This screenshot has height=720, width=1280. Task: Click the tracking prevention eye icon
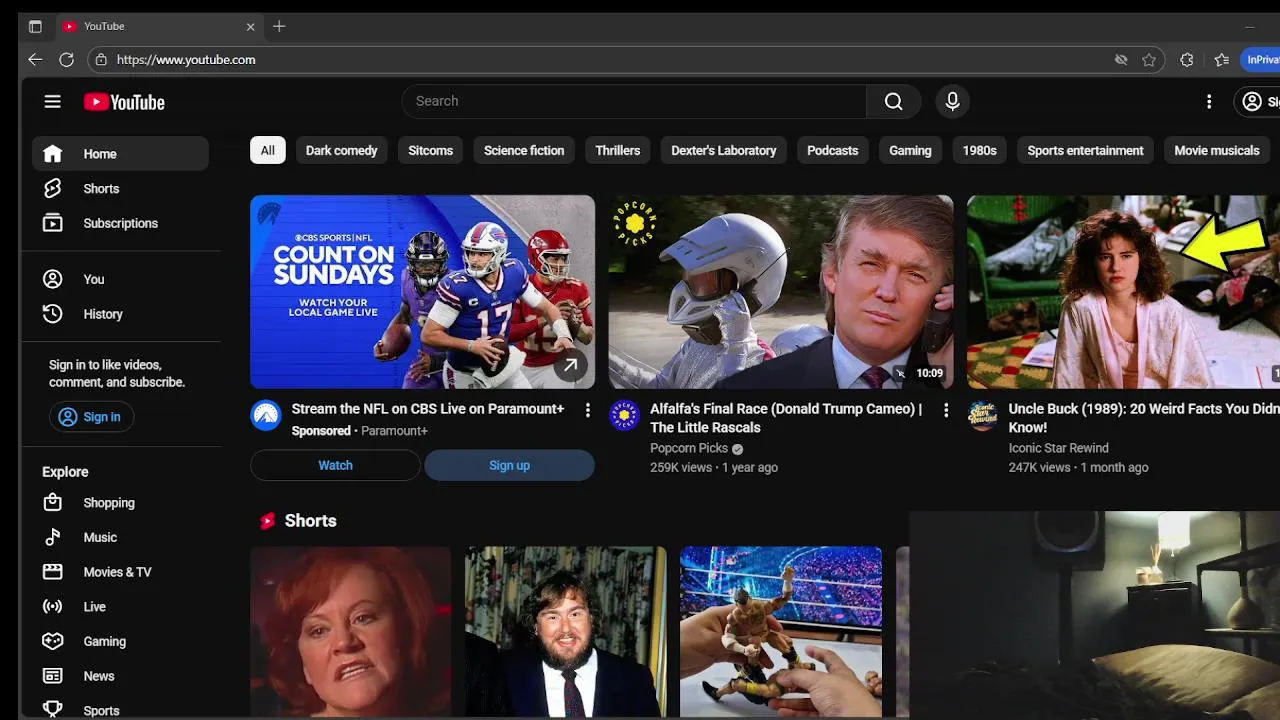click(1121, 60)
